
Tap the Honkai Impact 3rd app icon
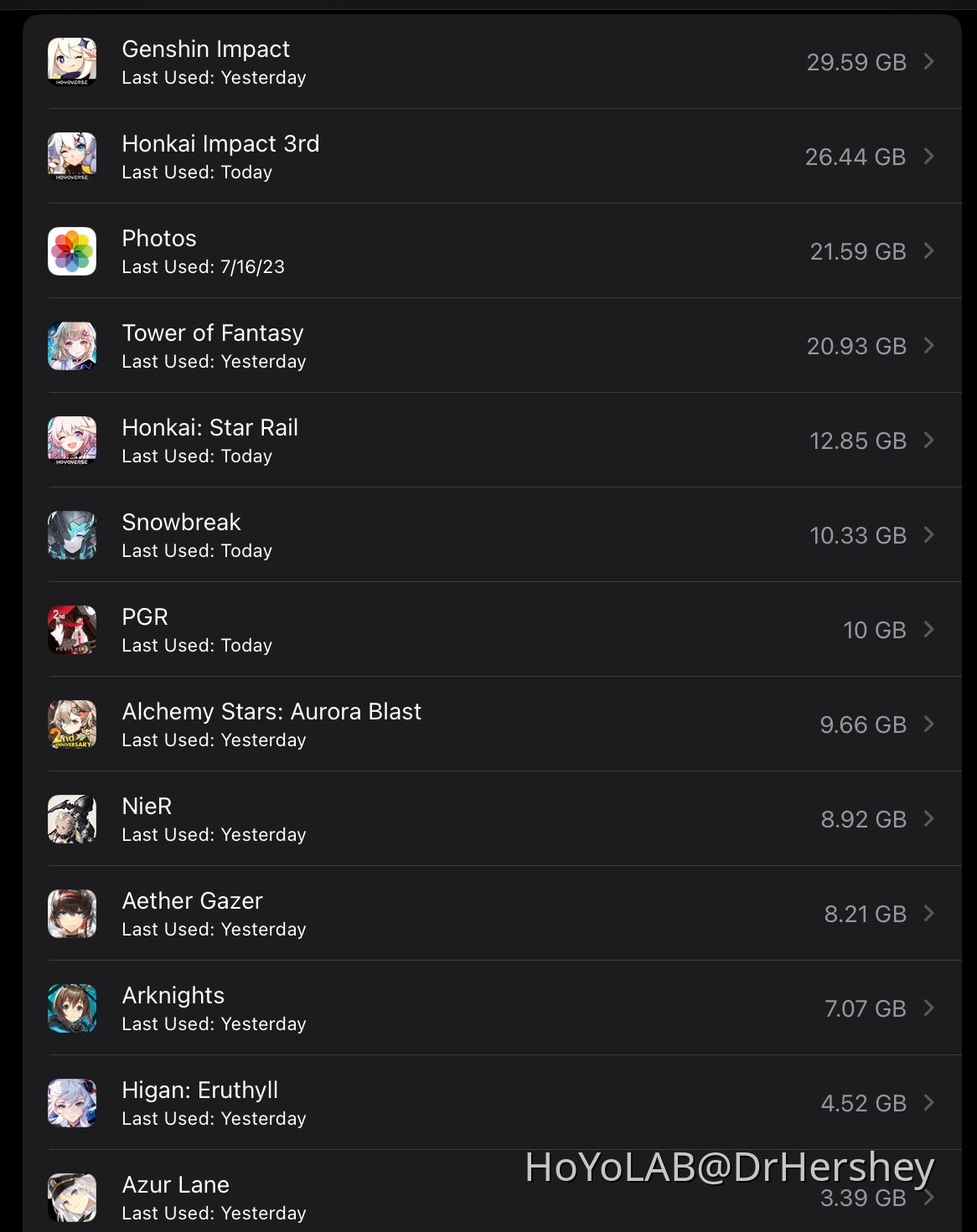(72, 157)
